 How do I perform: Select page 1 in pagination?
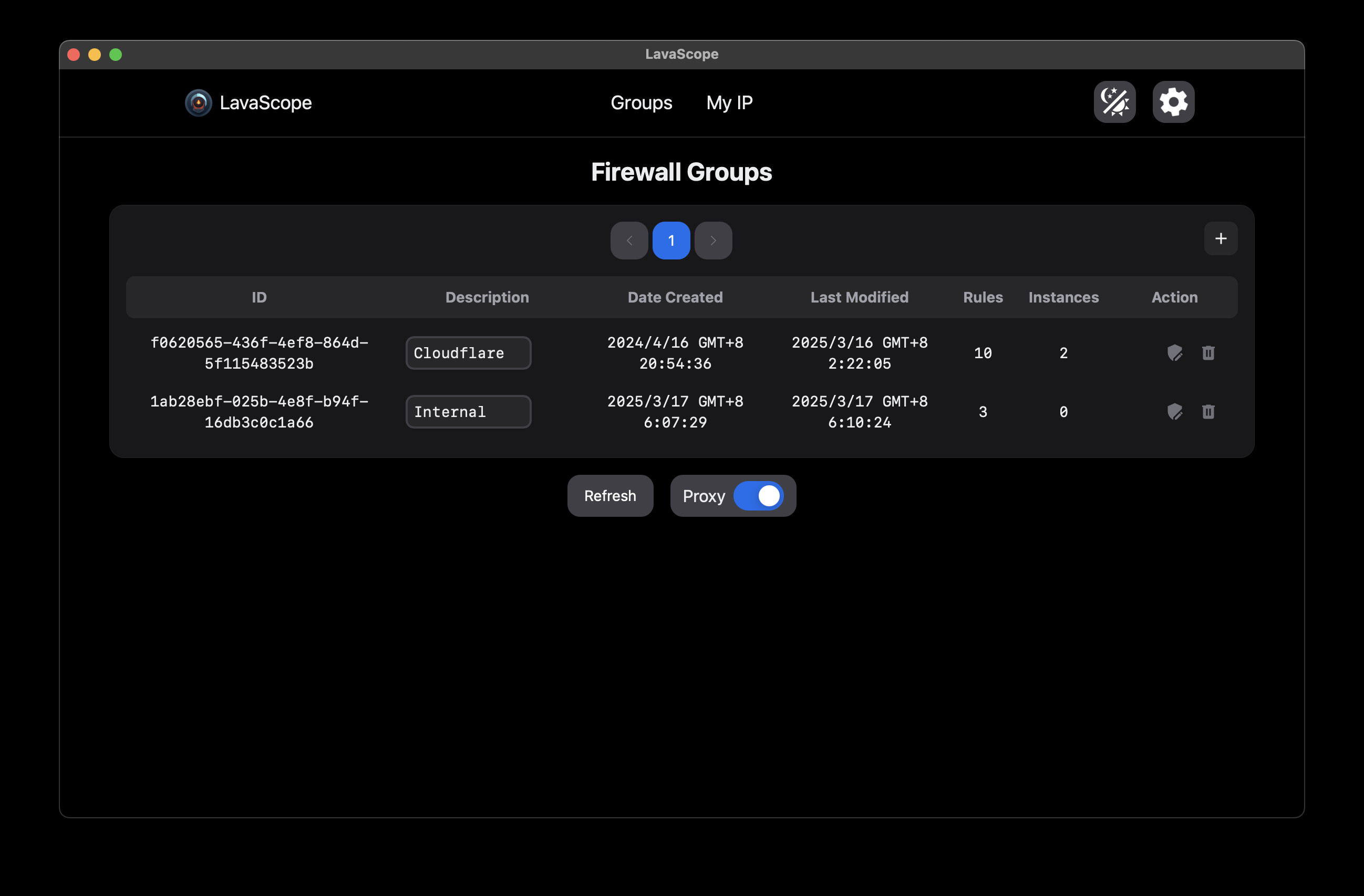(670, 241)
